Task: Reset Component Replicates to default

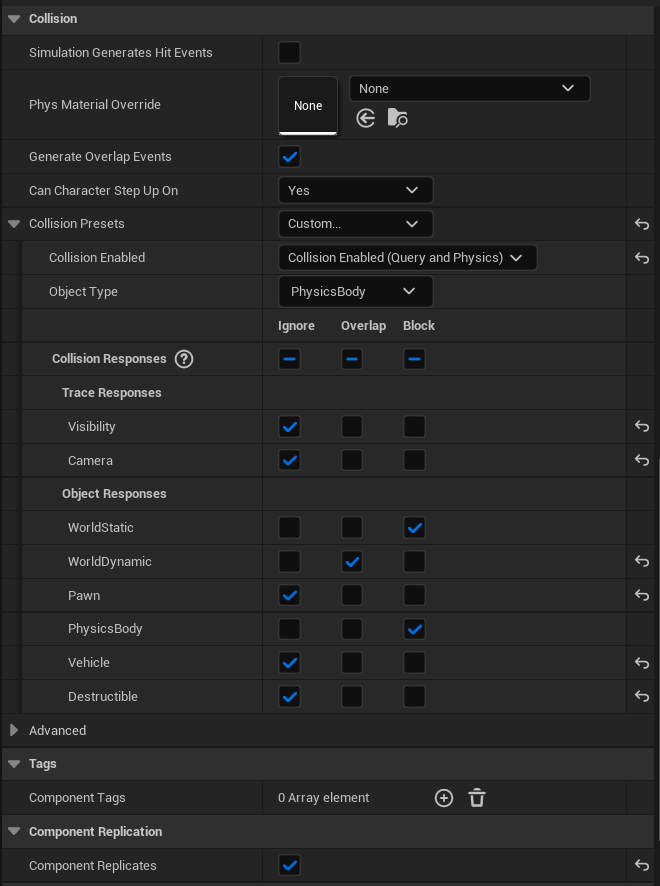Action: click(641, 864)
